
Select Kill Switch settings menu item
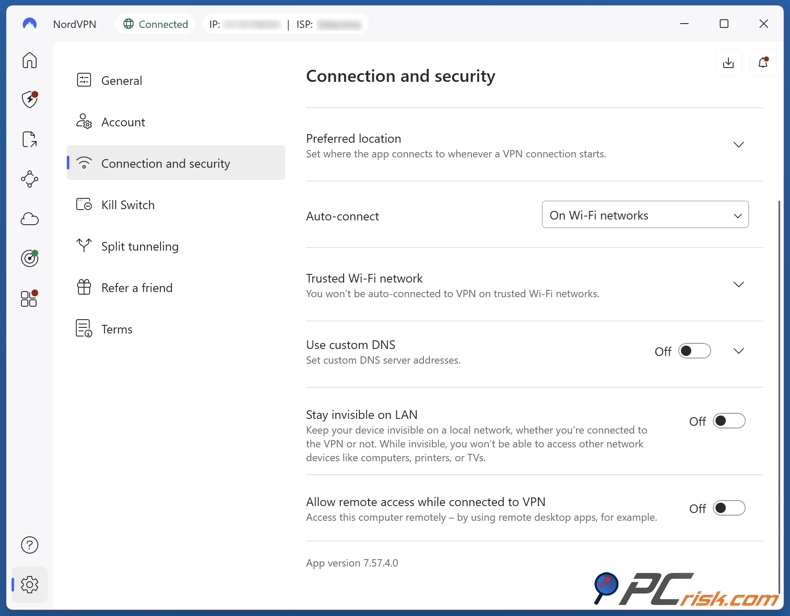128,205
